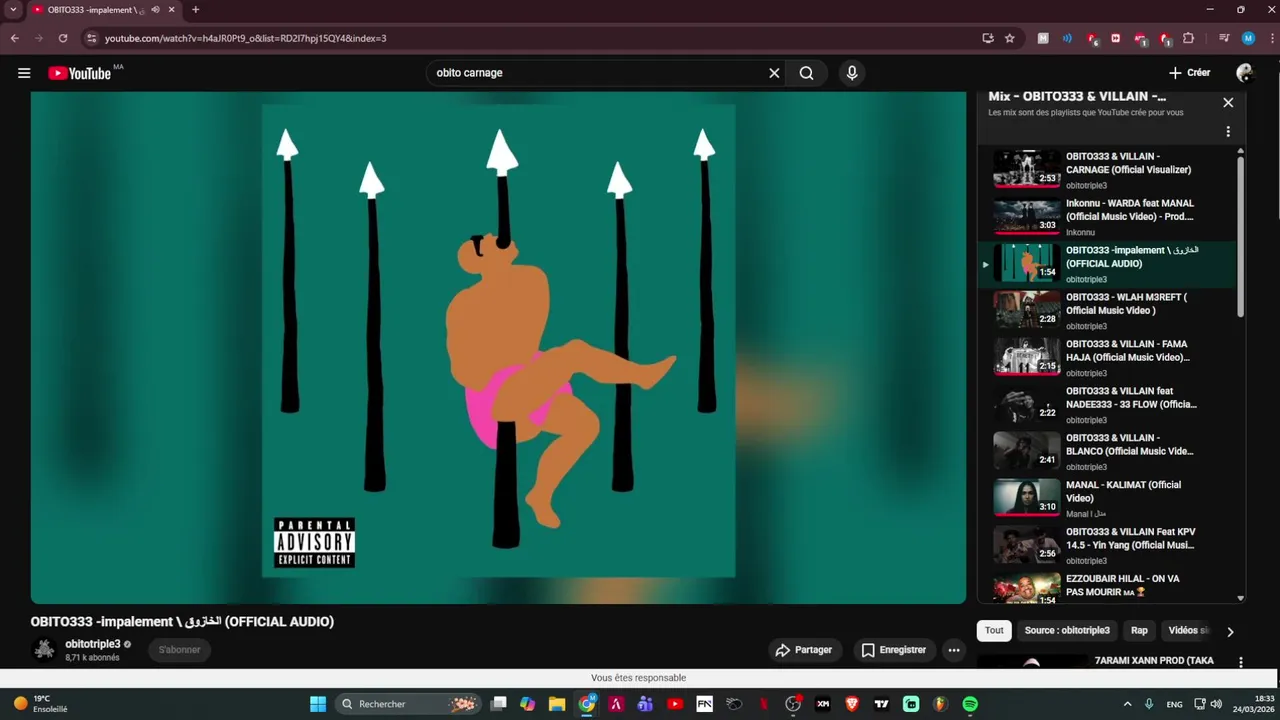The image size is (1280, 720).
Task: Close the Mix playlist panel
Action: click(x=1228, y=102)
